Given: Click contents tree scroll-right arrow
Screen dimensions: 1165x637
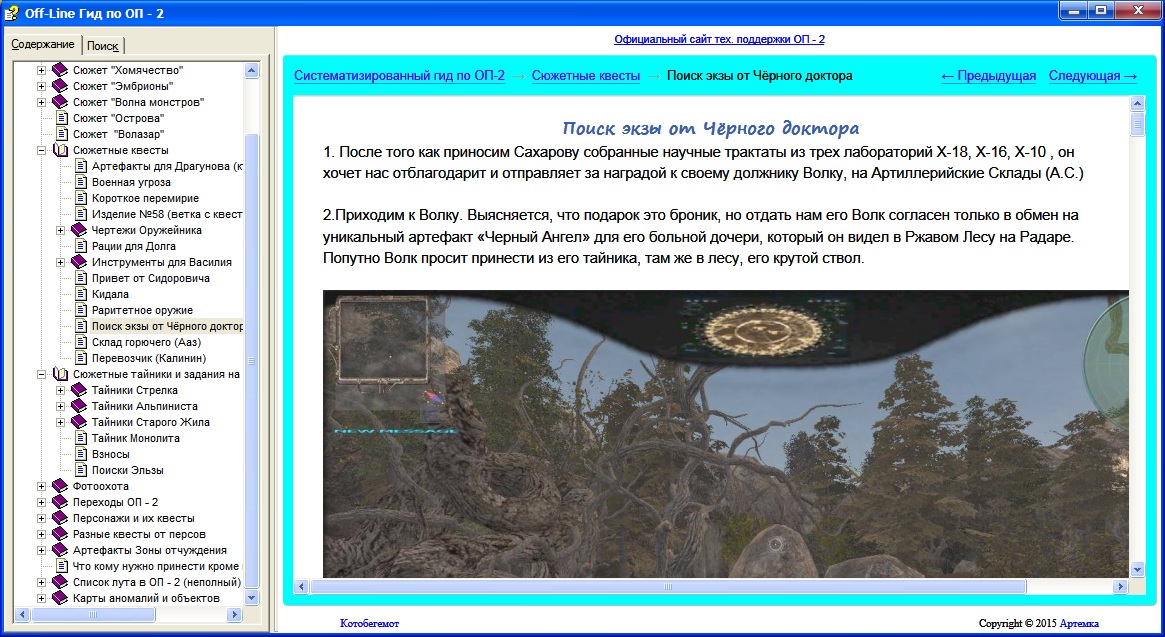Looking at the screenshot, I should [x=234, y=615].
